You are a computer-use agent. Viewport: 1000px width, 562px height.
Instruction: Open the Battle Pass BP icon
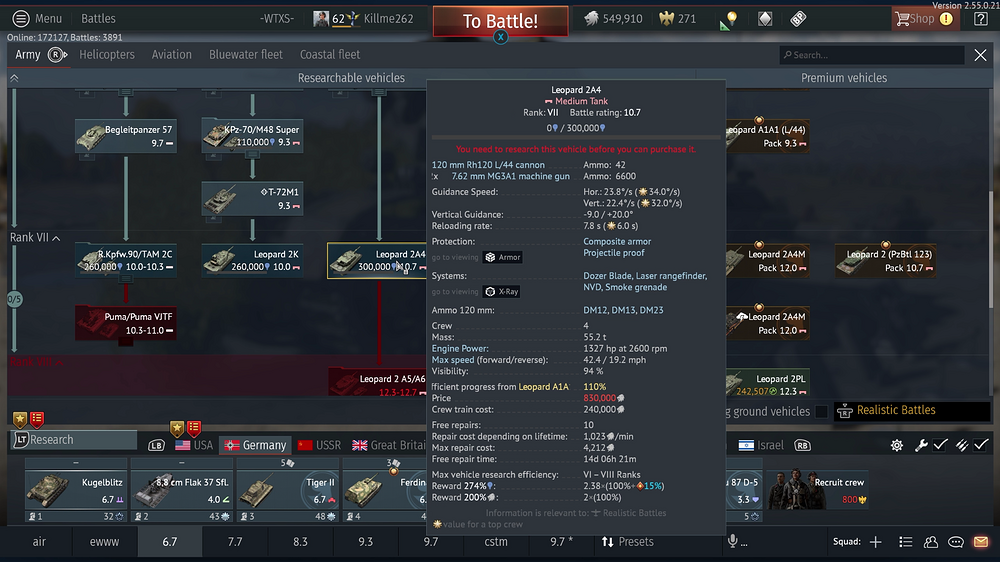click(x=798, y=18)
